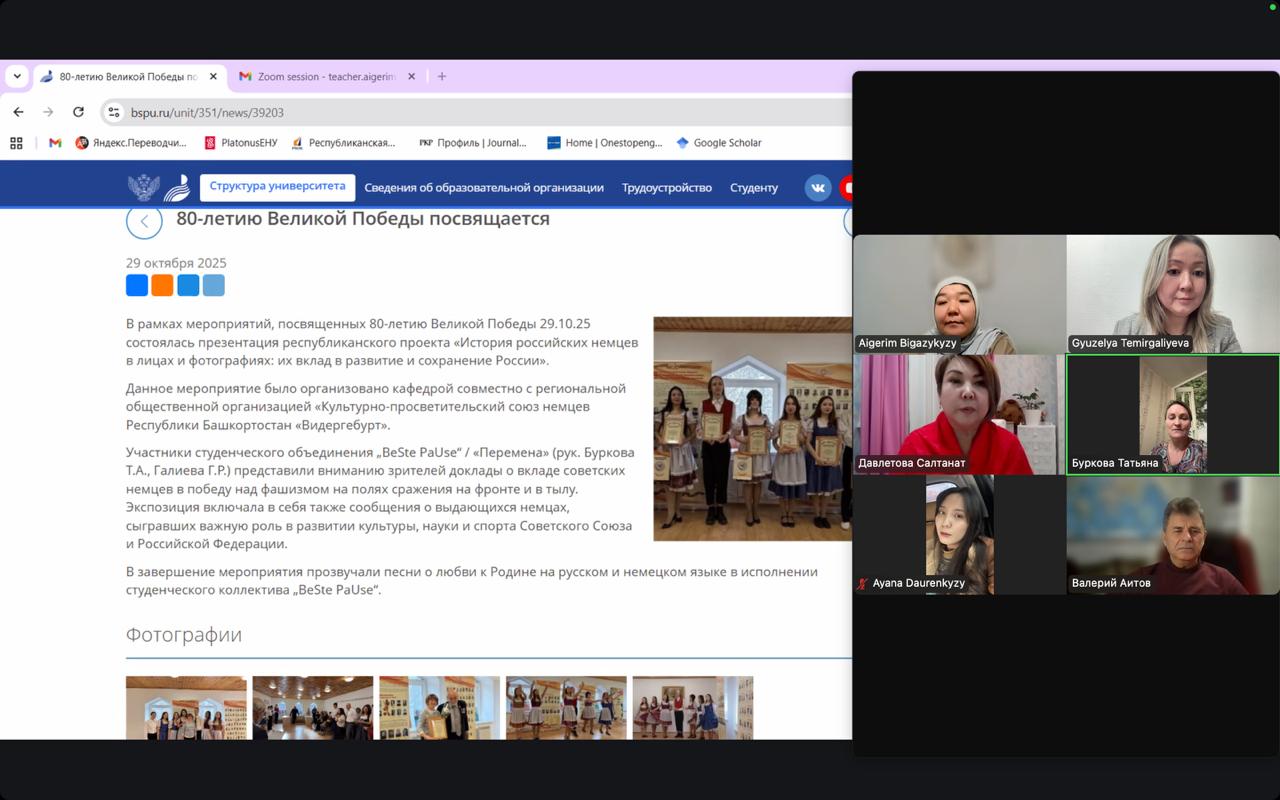Image resolution: width=1280 pixels, height=800 pixels.
Task: Select Буркова Татьяна's video tile
Action: pyautogui.click(x=1172, y=414)
